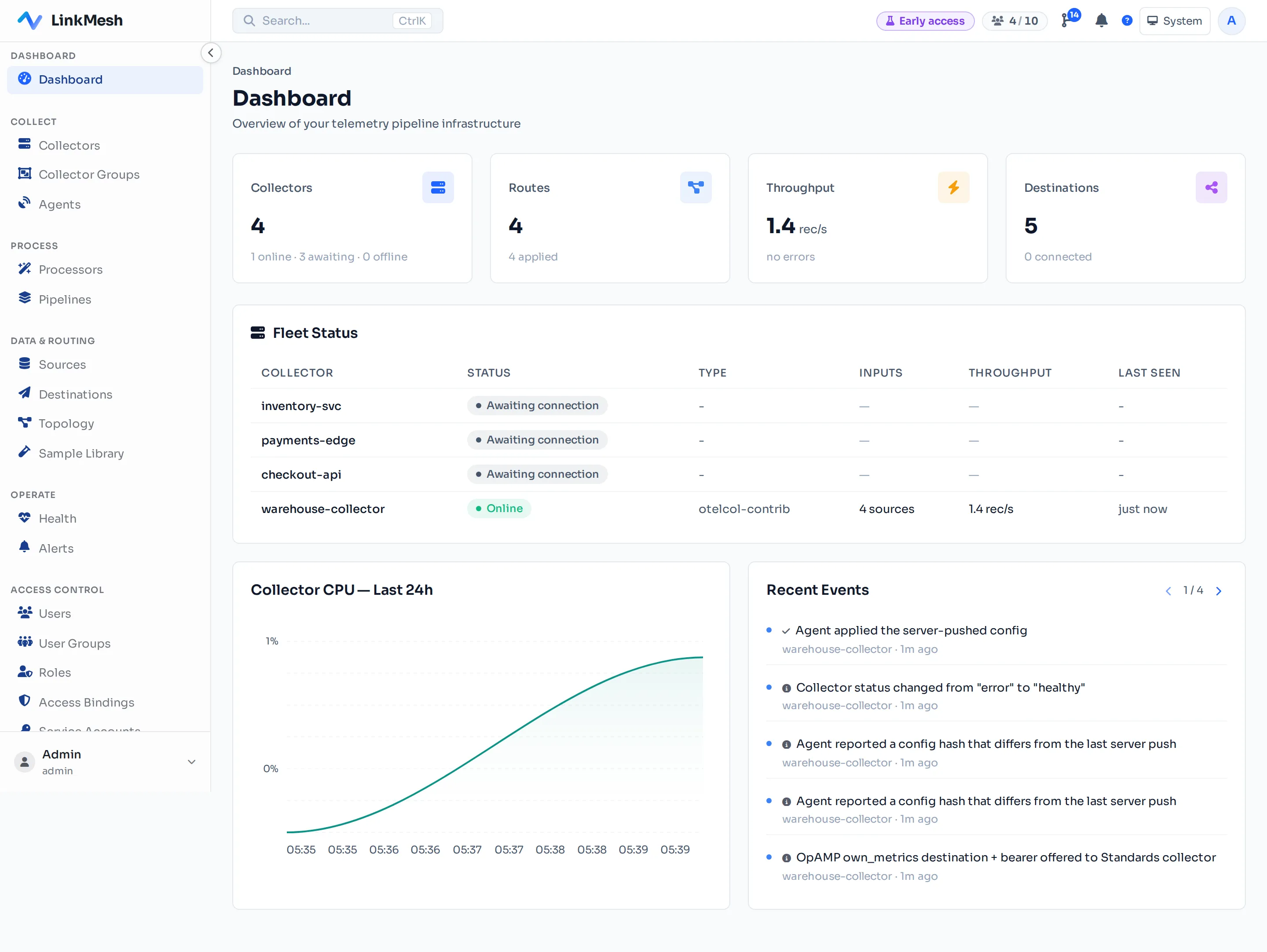
Task: Click inventory-svc Awaiting connection badge
Action: coord(537,406)
